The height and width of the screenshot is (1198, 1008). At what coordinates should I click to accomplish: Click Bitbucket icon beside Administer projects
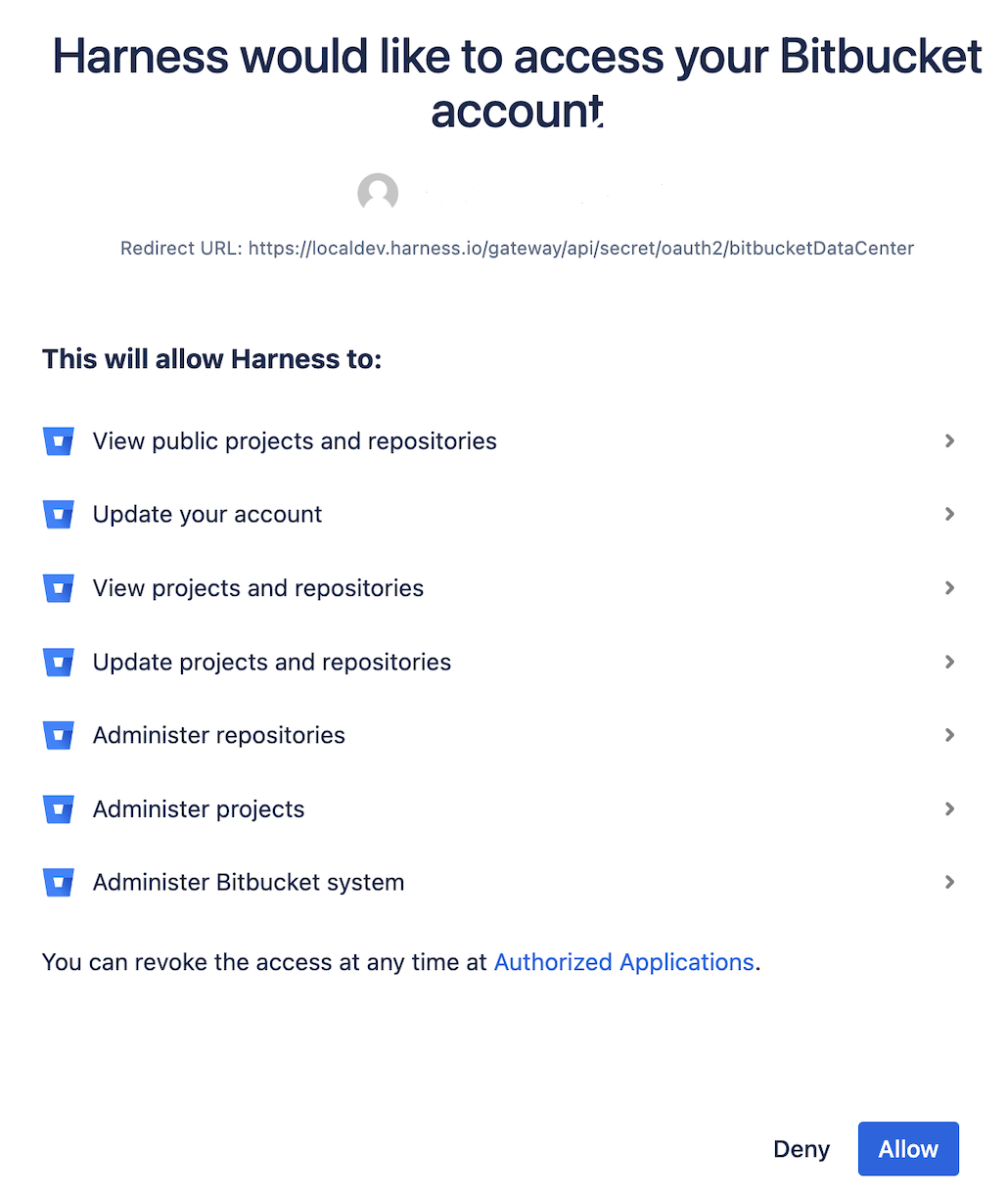pyautogui.click(x=59, y=809)
